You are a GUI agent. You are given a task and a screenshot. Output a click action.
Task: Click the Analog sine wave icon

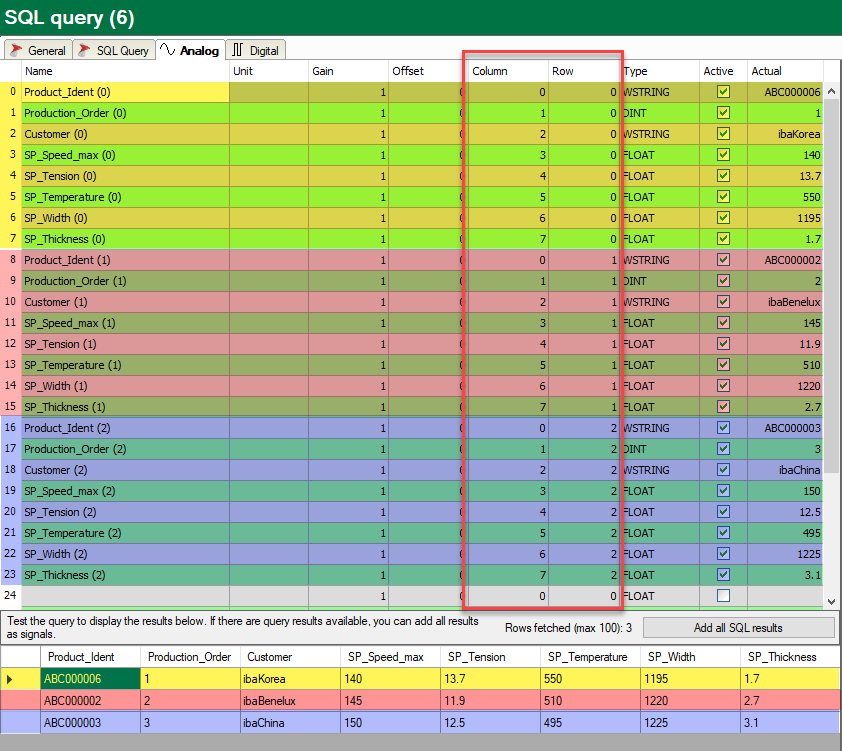click(x=168, y=50)
